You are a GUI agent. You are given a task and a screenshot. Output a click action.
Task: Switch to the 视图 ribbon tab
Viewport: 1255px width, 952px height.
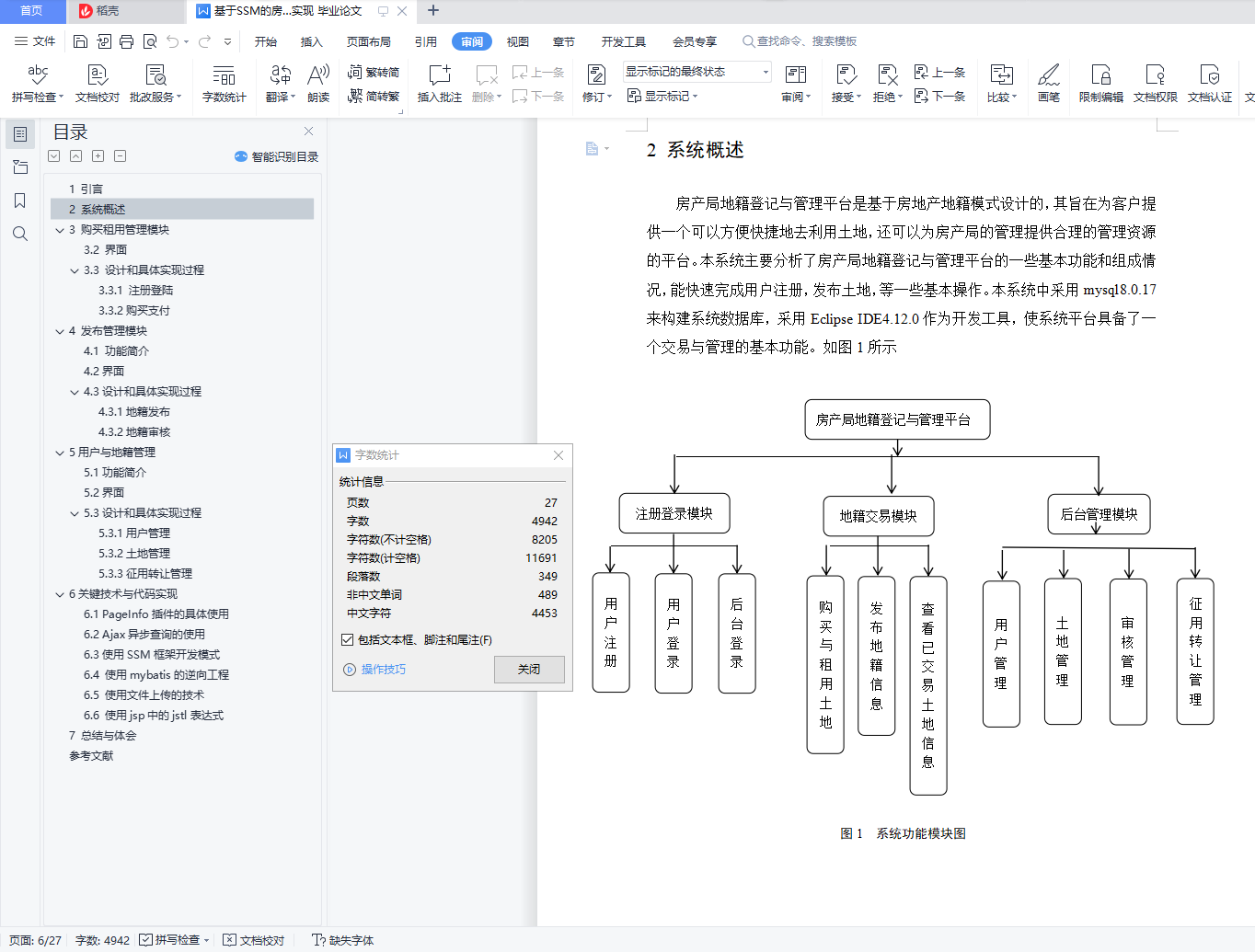coord(518,41)
